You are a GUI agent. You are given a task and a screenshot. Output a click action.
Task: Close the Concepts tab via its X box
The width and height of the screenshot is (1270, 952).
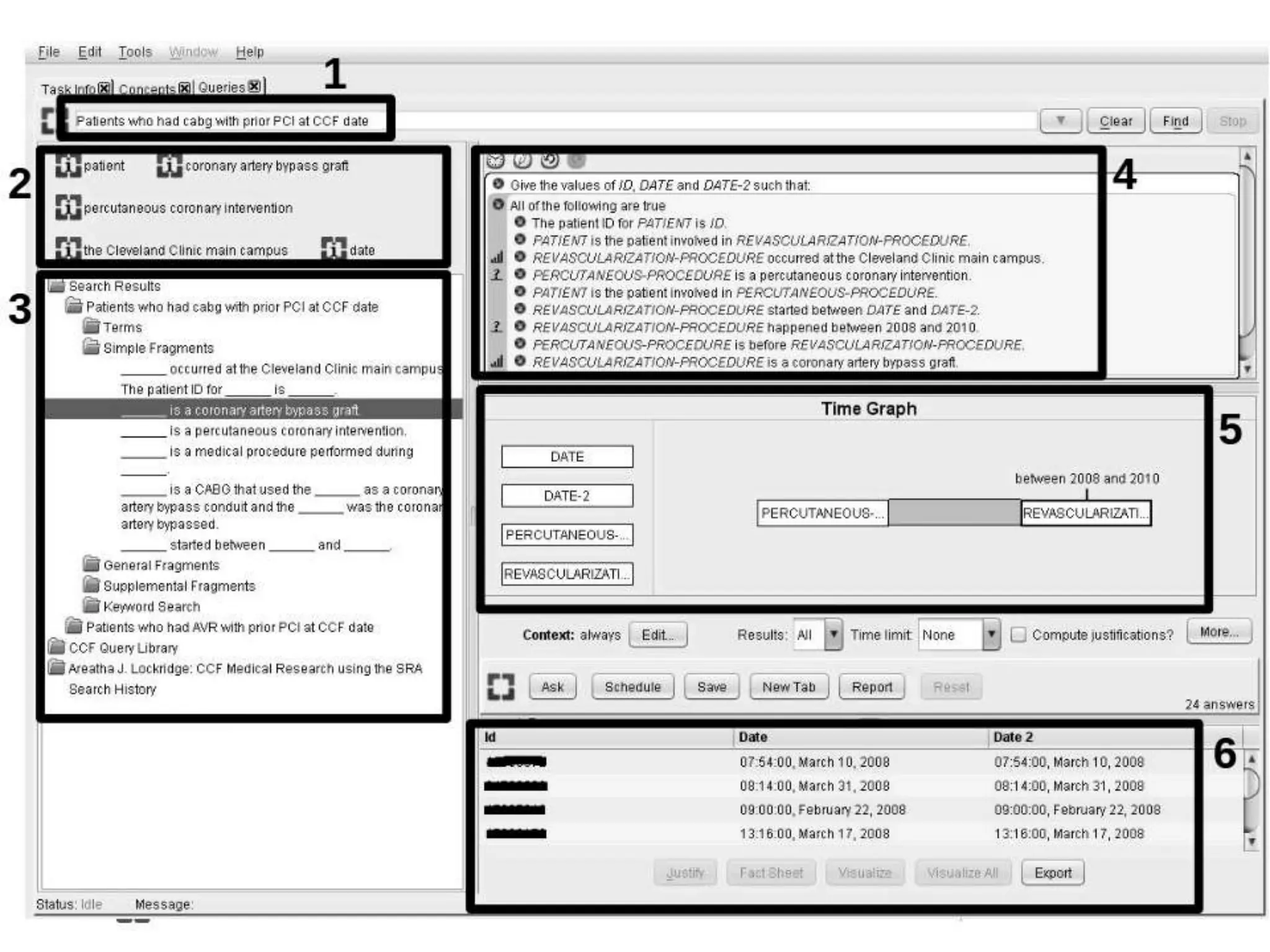point(184,89)
